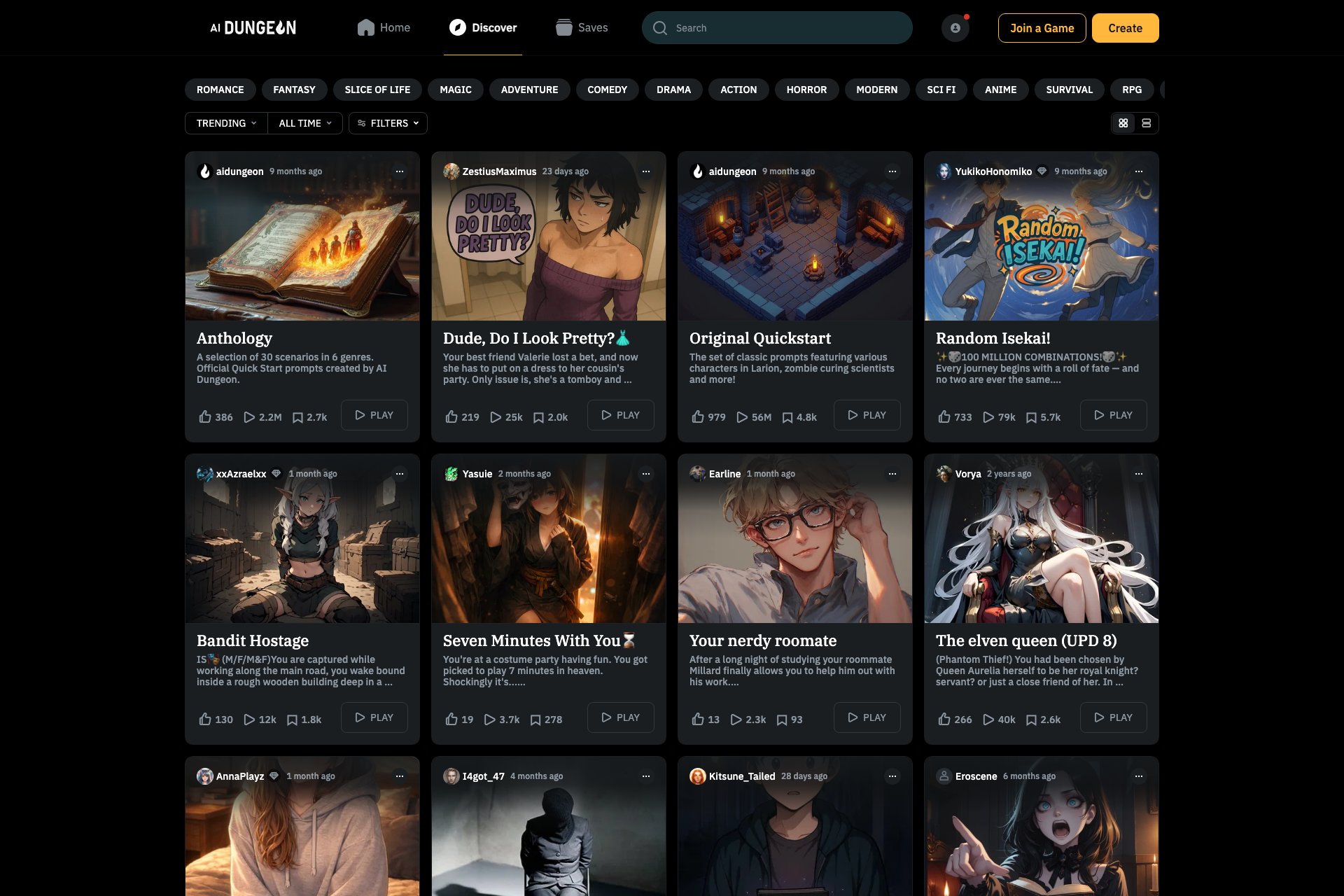Open the profile avatar icon
Viewport: 1344px width, 896px height.
point(955,28)
